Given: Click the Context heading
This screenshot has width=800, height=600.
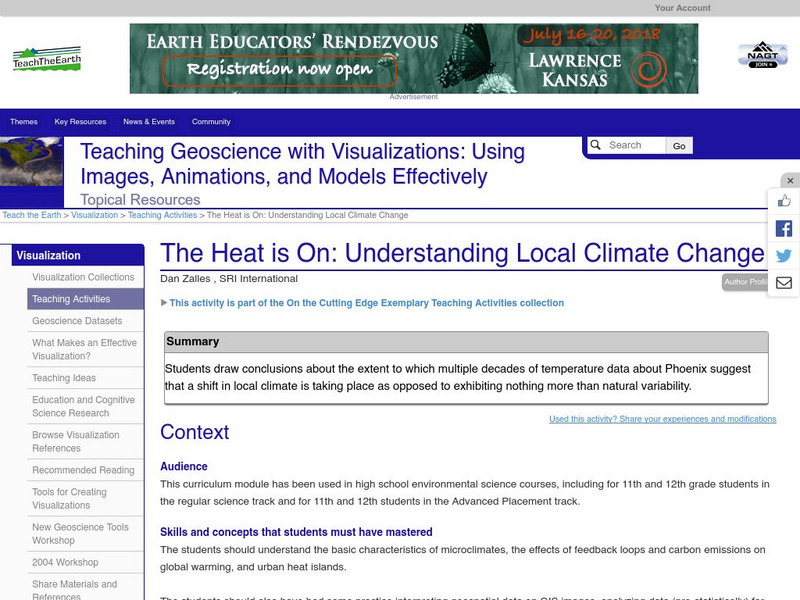Looking at the screenshot, I should [194, 433].
